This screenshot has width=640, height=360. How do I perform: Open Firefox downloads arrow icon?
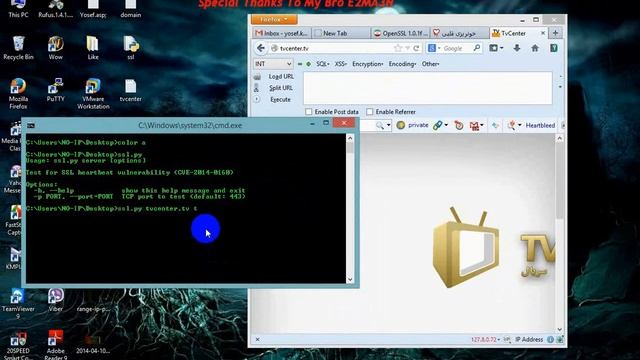[517, 48]
